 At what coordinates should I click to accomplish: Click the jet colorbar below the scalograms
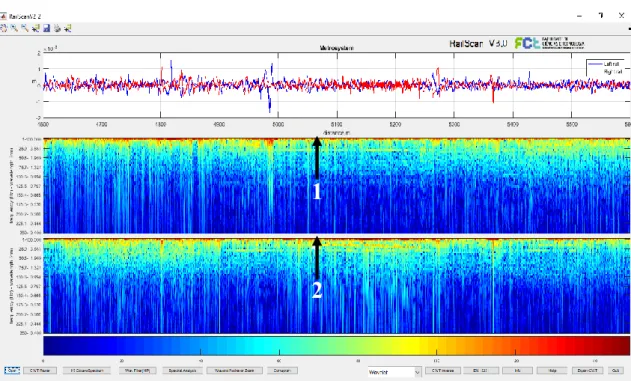pos(336,346)
